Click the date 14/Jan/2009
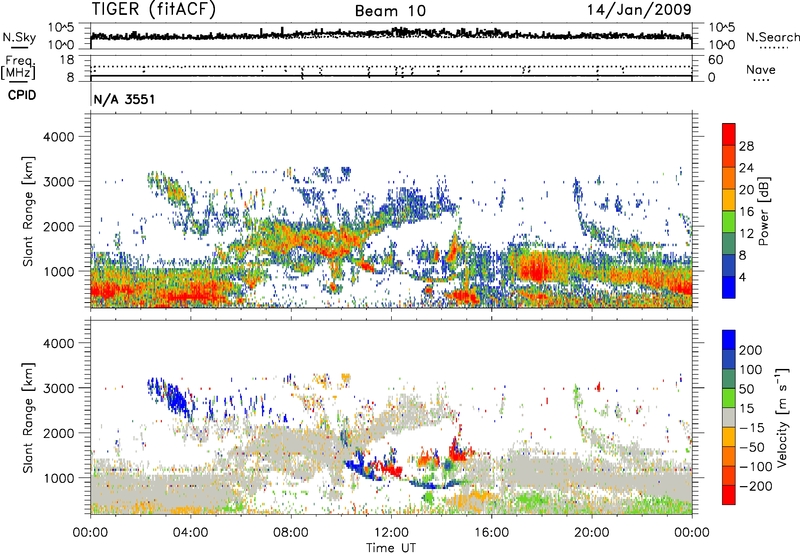Viewport: 800px width, 554px height. point(639,10)
